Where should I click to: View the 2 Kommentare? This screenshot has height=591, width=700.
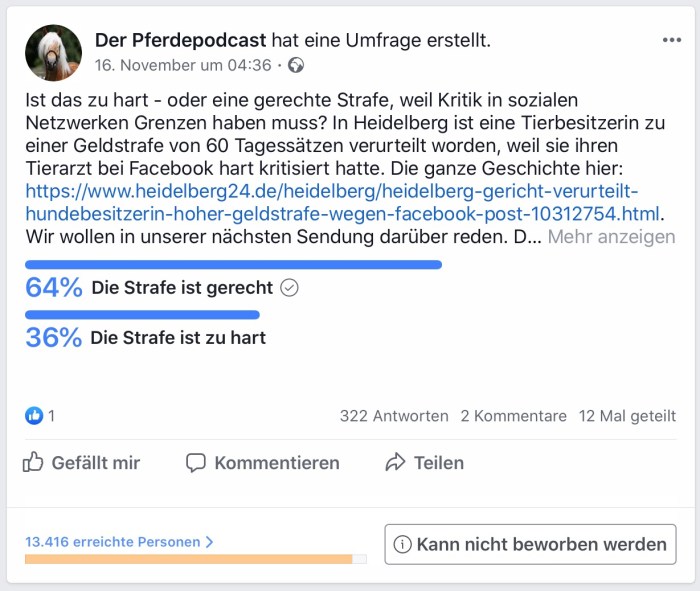point(513,416)
